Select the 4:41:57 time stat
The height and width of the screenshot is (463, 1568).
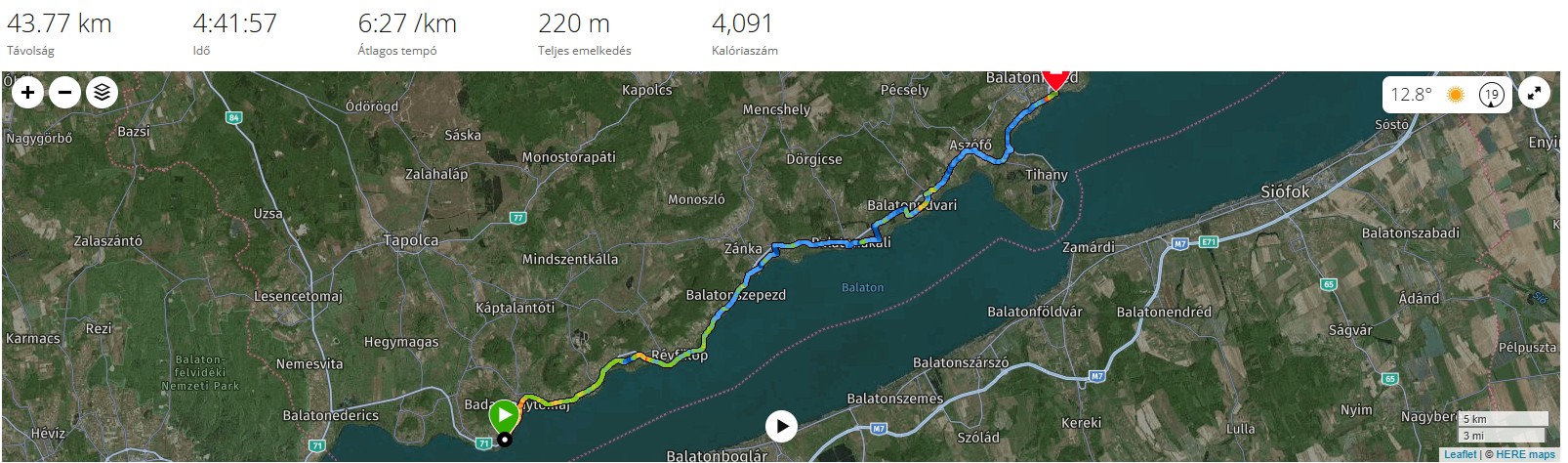click(235, 23)
